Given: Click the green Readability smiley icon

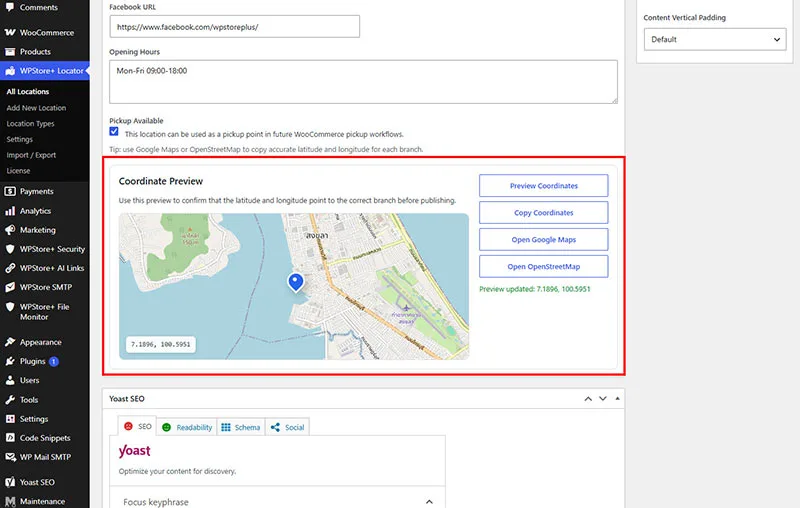Looking at the screenshot, I should (x=166, y=427).
